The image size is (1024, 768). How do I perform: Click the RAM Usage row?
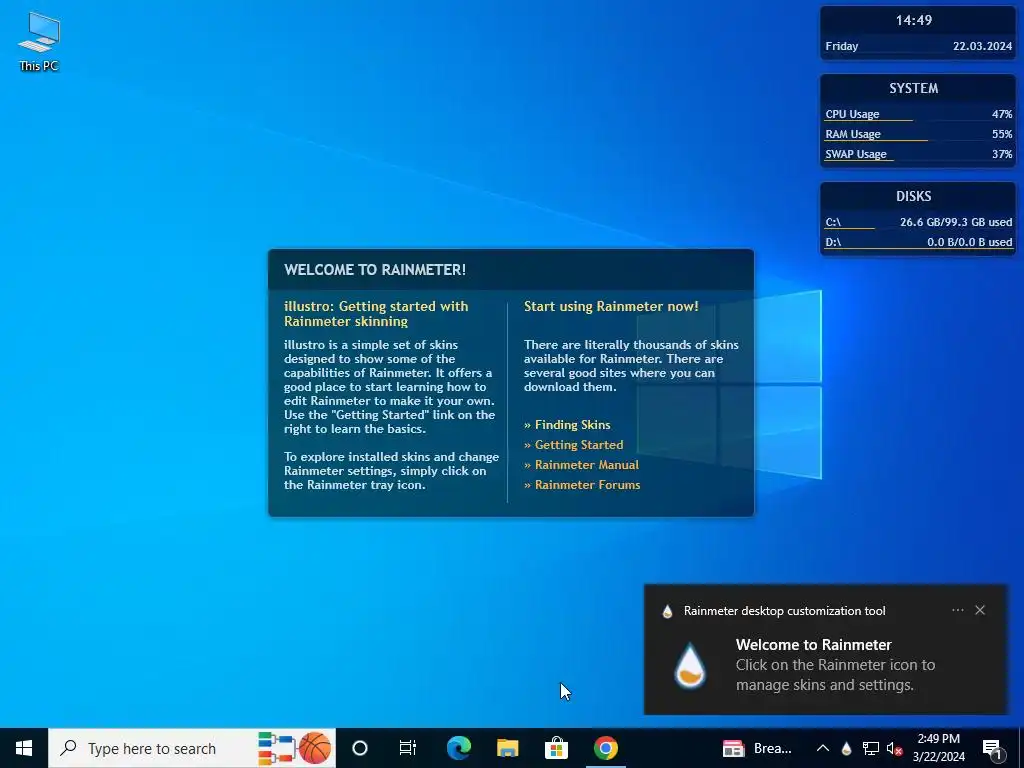click(918, 135)
